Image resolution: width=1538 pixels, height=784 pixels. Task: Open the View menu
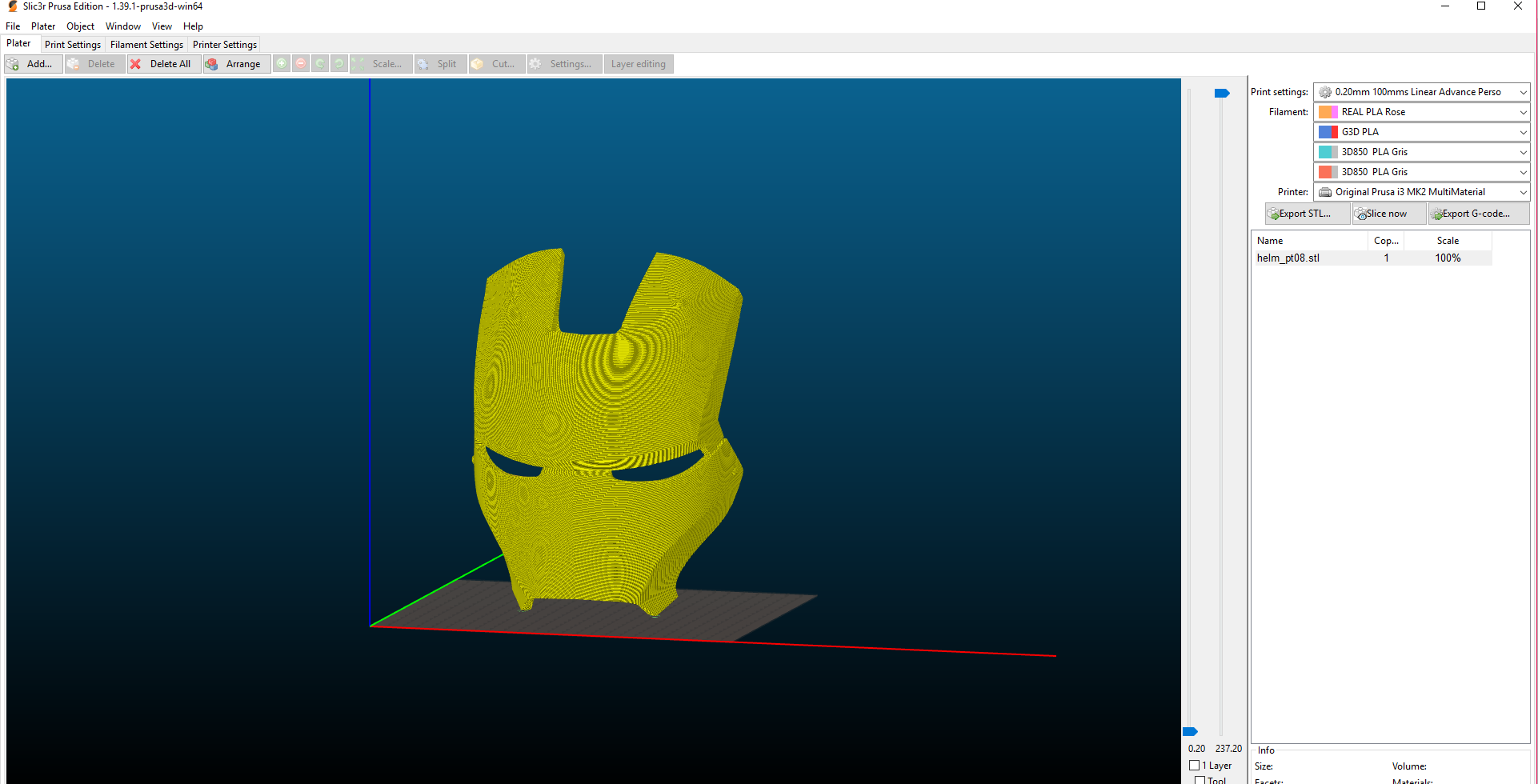point(162,26)
